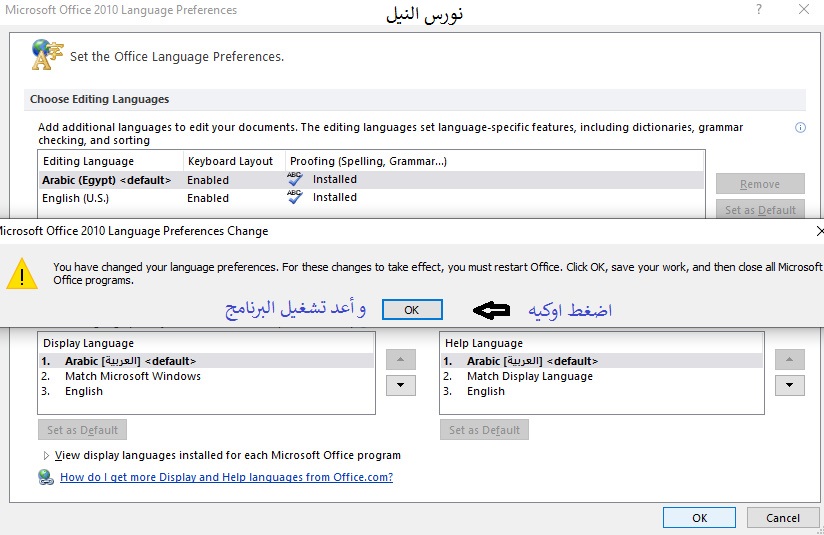This screenshot has width=824, height=535.
Task: Expand View display languages installed section
Action: tap(46, 455)
